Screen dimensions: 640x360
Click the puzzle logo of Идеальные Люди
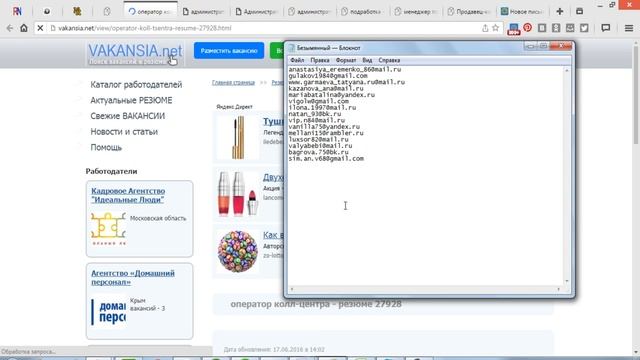(x=108, y=229)
